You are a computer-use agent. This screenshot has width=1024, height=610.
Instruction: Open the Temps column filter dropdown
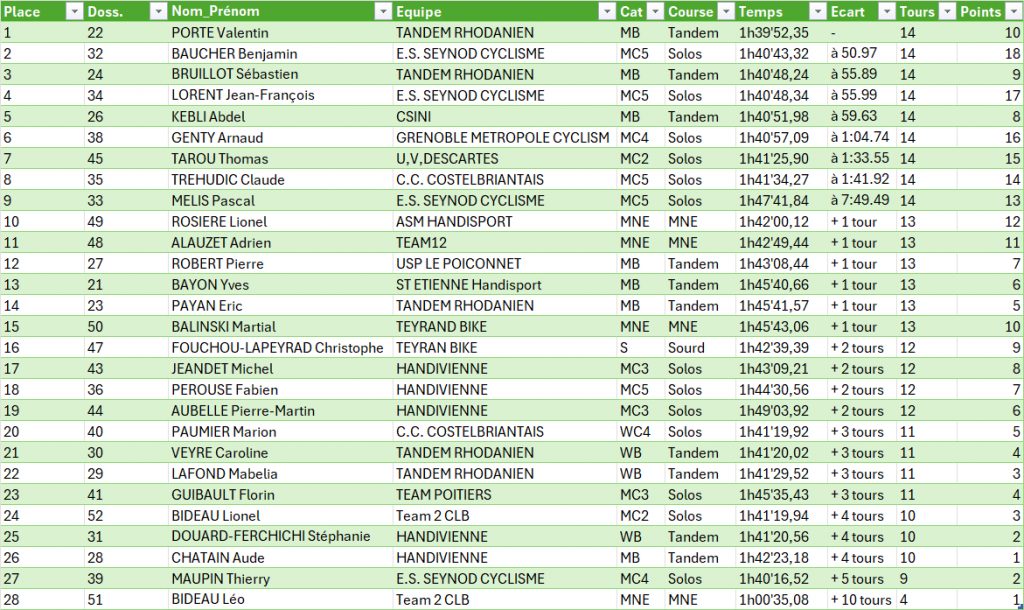pos(818,12)
